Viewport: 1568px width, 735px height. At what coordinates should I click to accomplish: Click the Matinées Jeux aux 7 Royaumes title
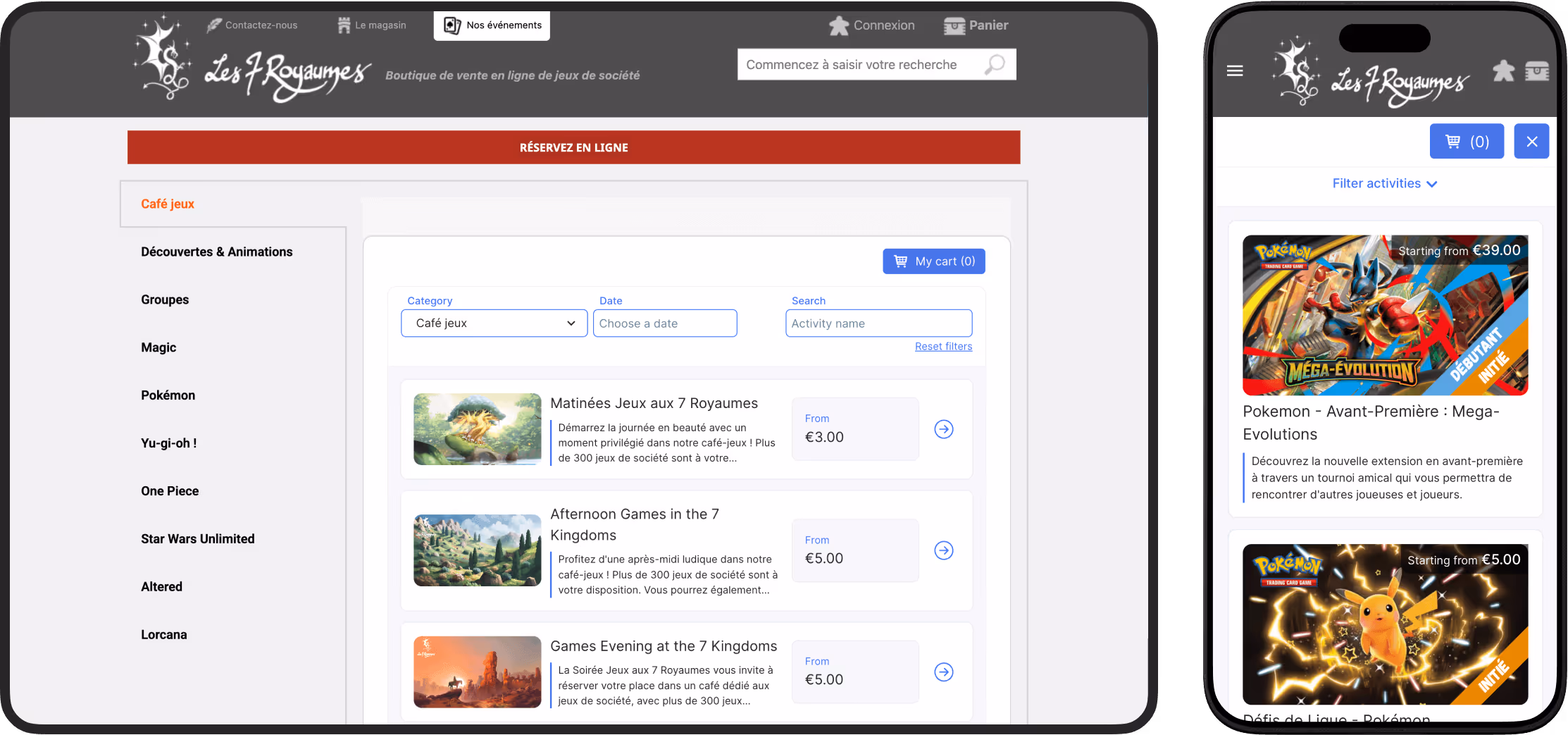654,403
